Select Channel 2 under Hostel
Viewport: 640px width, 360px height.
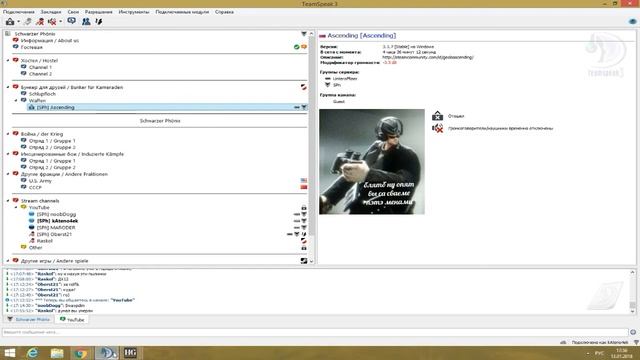pos(40,74)
